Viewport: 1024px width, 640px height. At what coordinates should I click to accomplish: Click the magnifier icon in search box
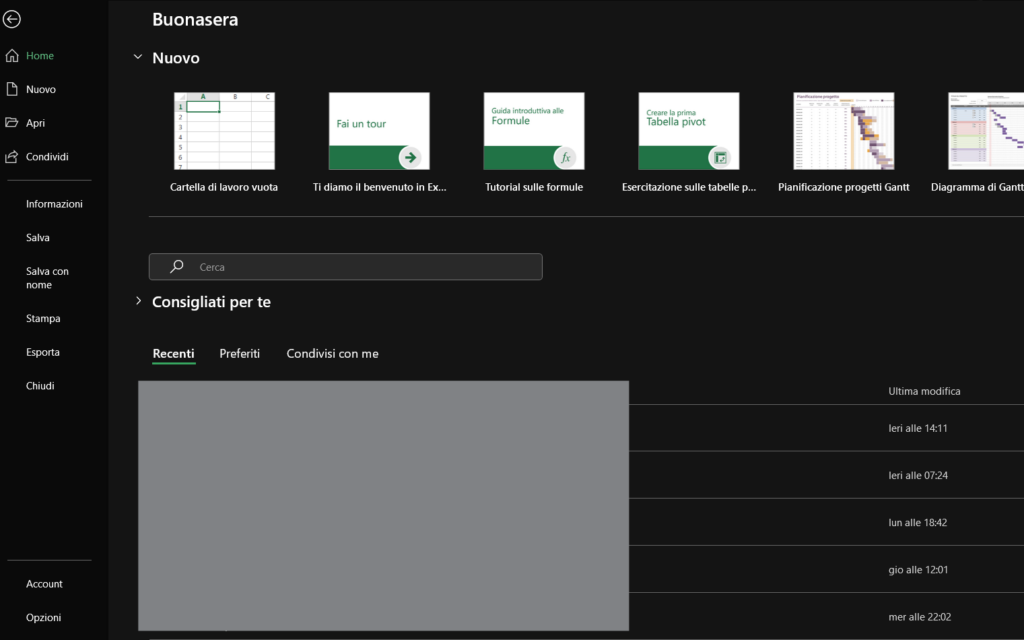[x=177, y=267]
